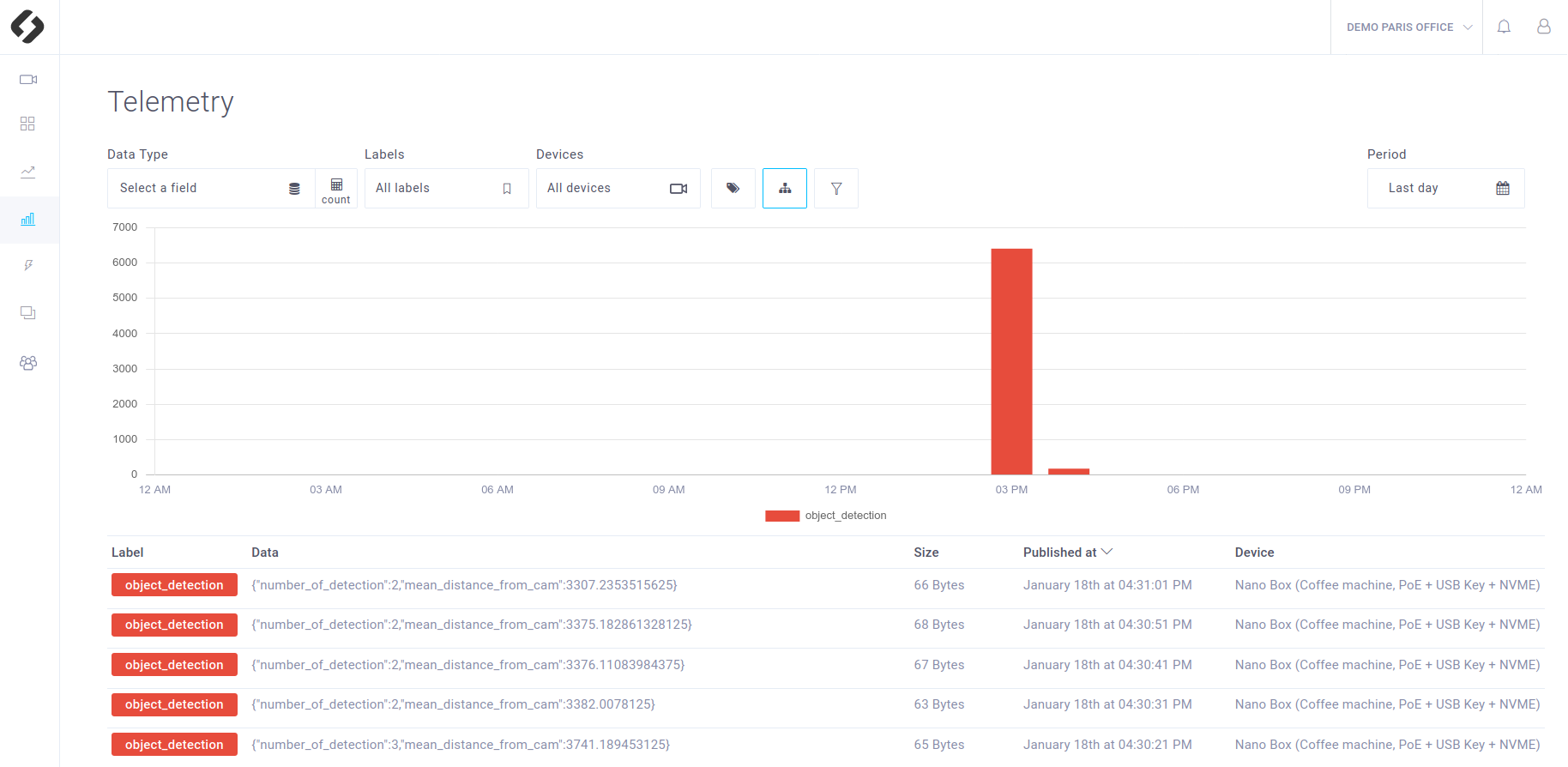Expand the DEMO PARIS OFFICE workspace selector
Screen dimensions: 1568x767
pyautogui.click(x=1407, y=27)
